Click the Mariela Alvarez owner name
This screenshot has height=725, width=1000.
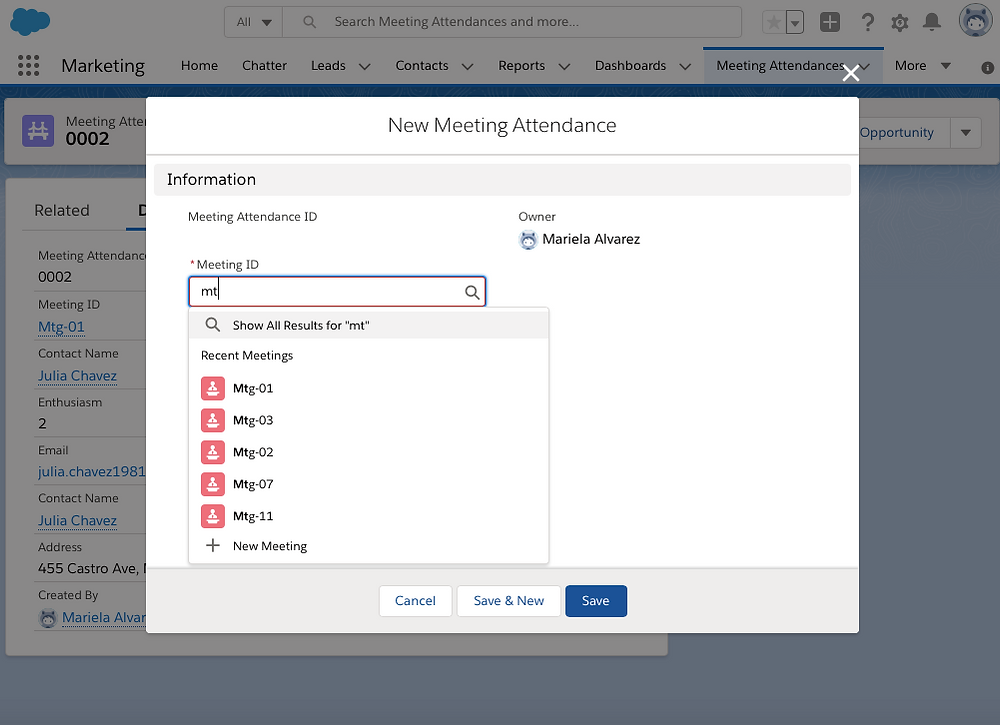pyautogui.click(x=591, y=240)
